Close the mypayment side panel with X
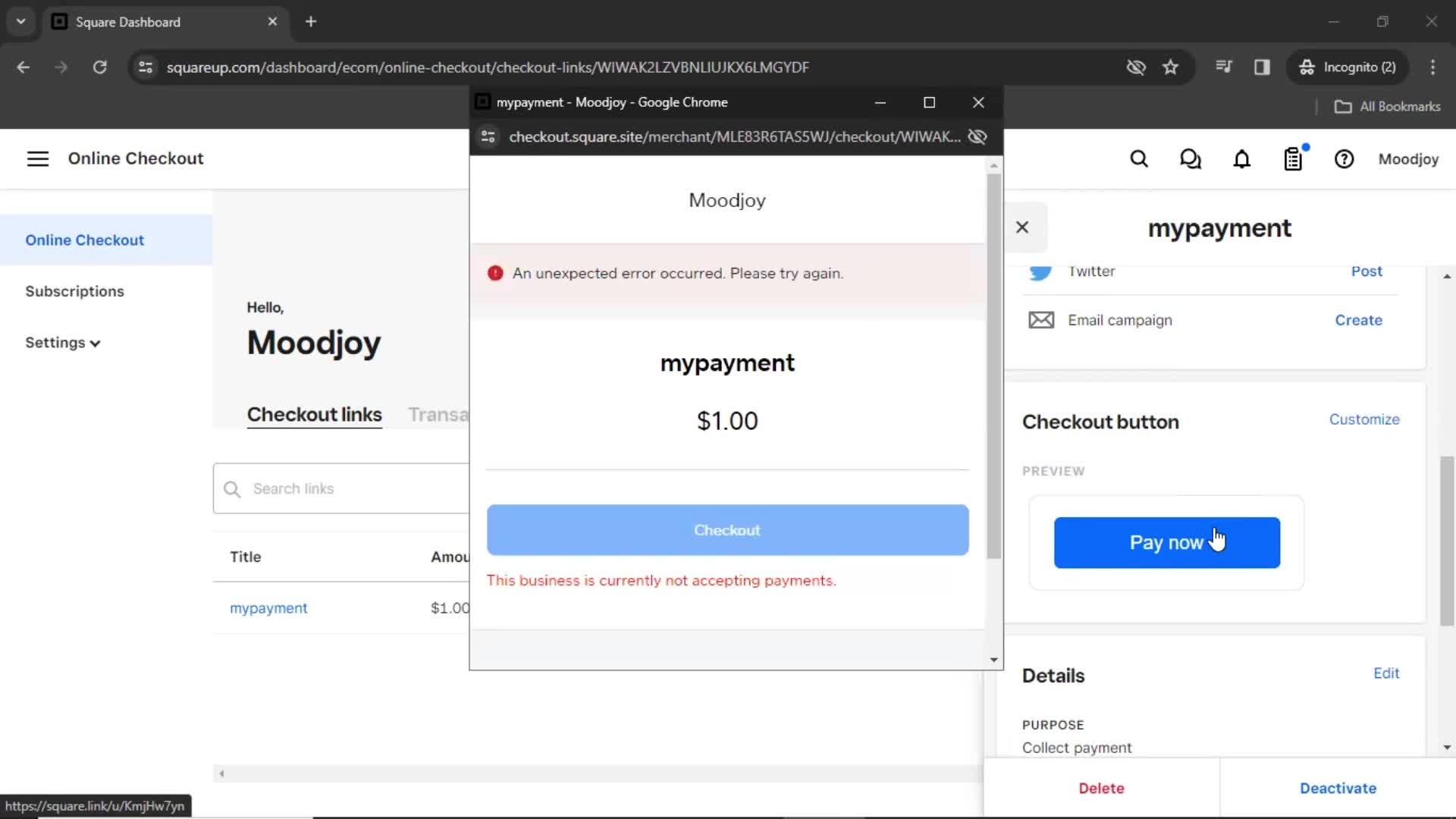Viewport: 1456px width, 819px height. click(1022, 227)
